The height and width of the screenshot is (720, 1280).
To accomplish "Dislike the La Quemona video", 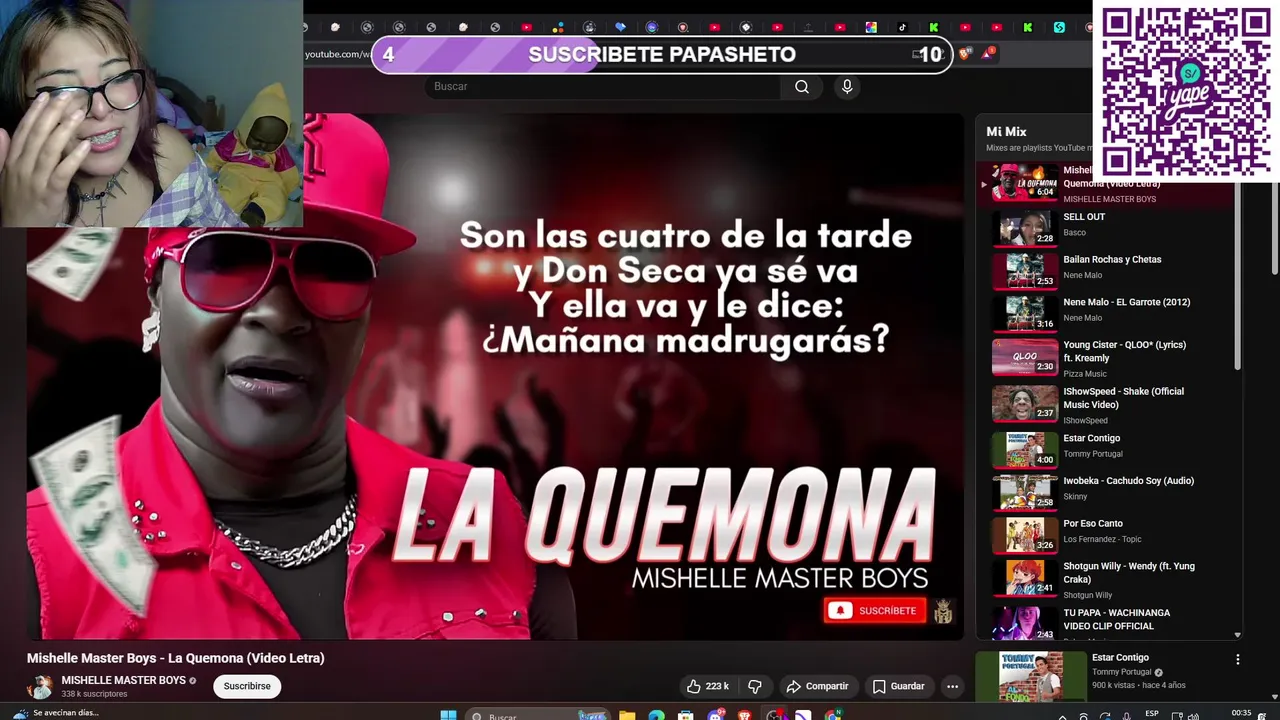I will [755, 686].
